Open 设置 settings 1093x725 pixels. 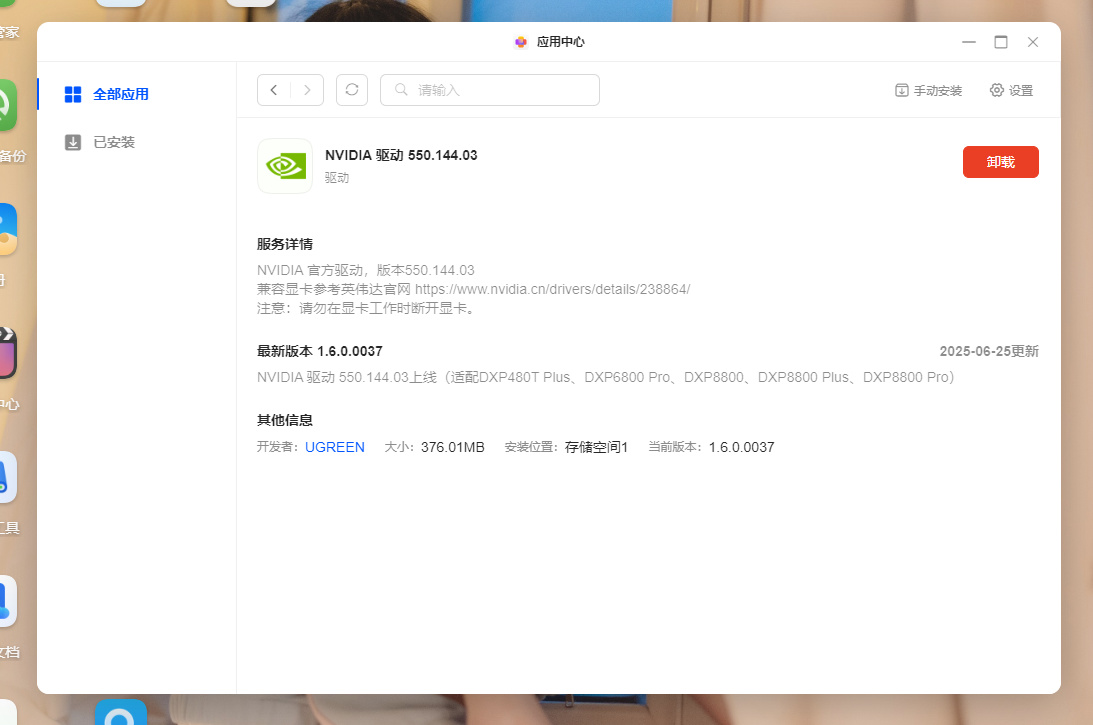(x=1011, y=91)
